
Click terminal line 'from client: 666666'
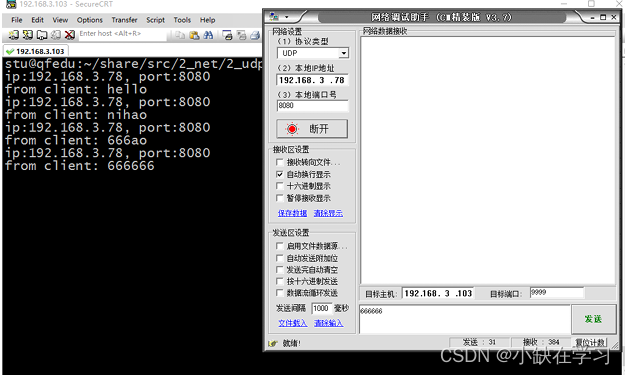pyautogui.click(x=80, y=166)
